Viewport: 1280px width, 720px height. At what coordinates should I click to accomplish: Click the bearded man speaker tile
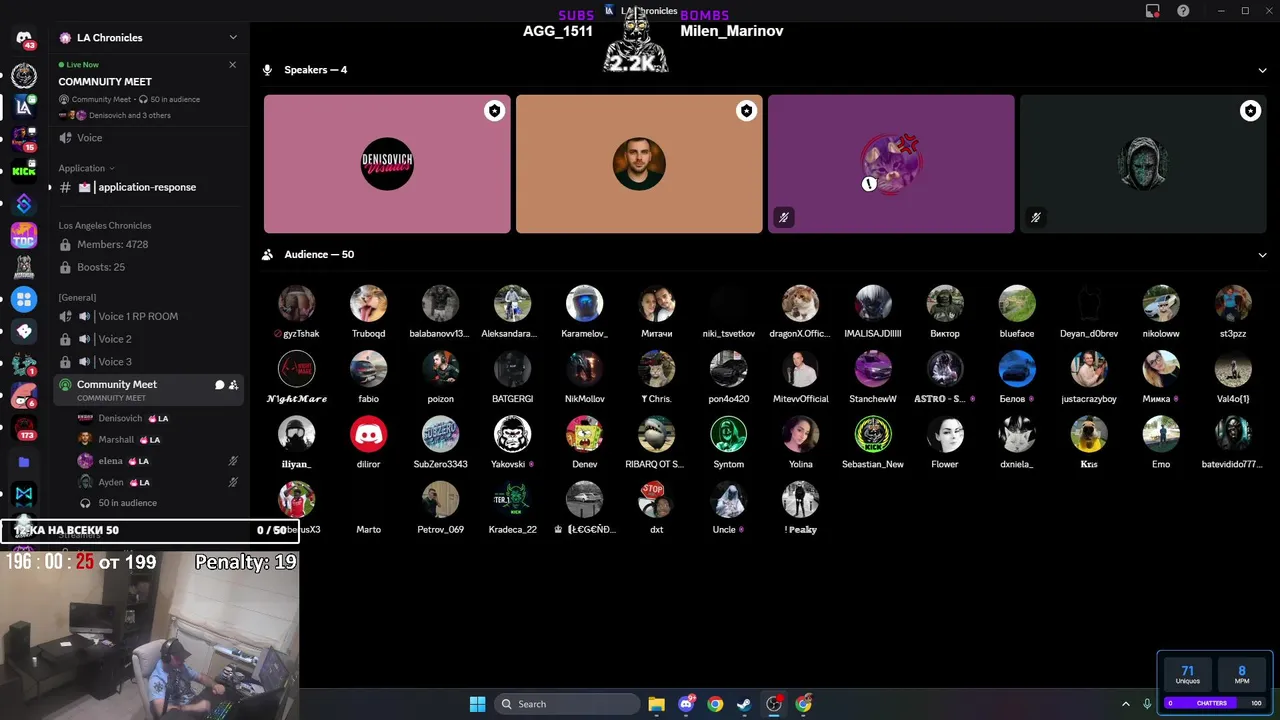click(x=639, y=164)
